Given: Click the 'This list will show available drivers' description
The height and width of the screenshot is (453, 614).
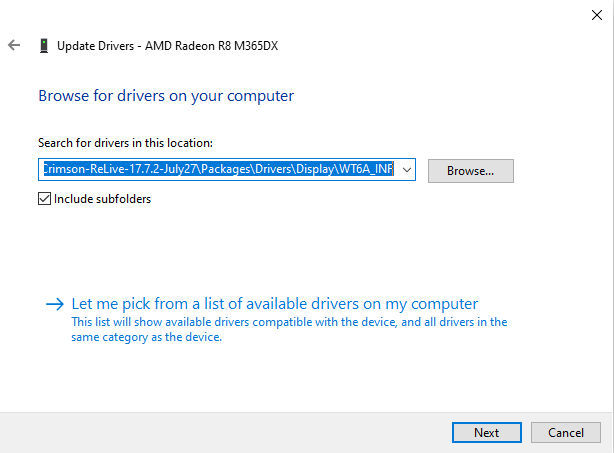Looking at the screenshot, I should (289, 329).
